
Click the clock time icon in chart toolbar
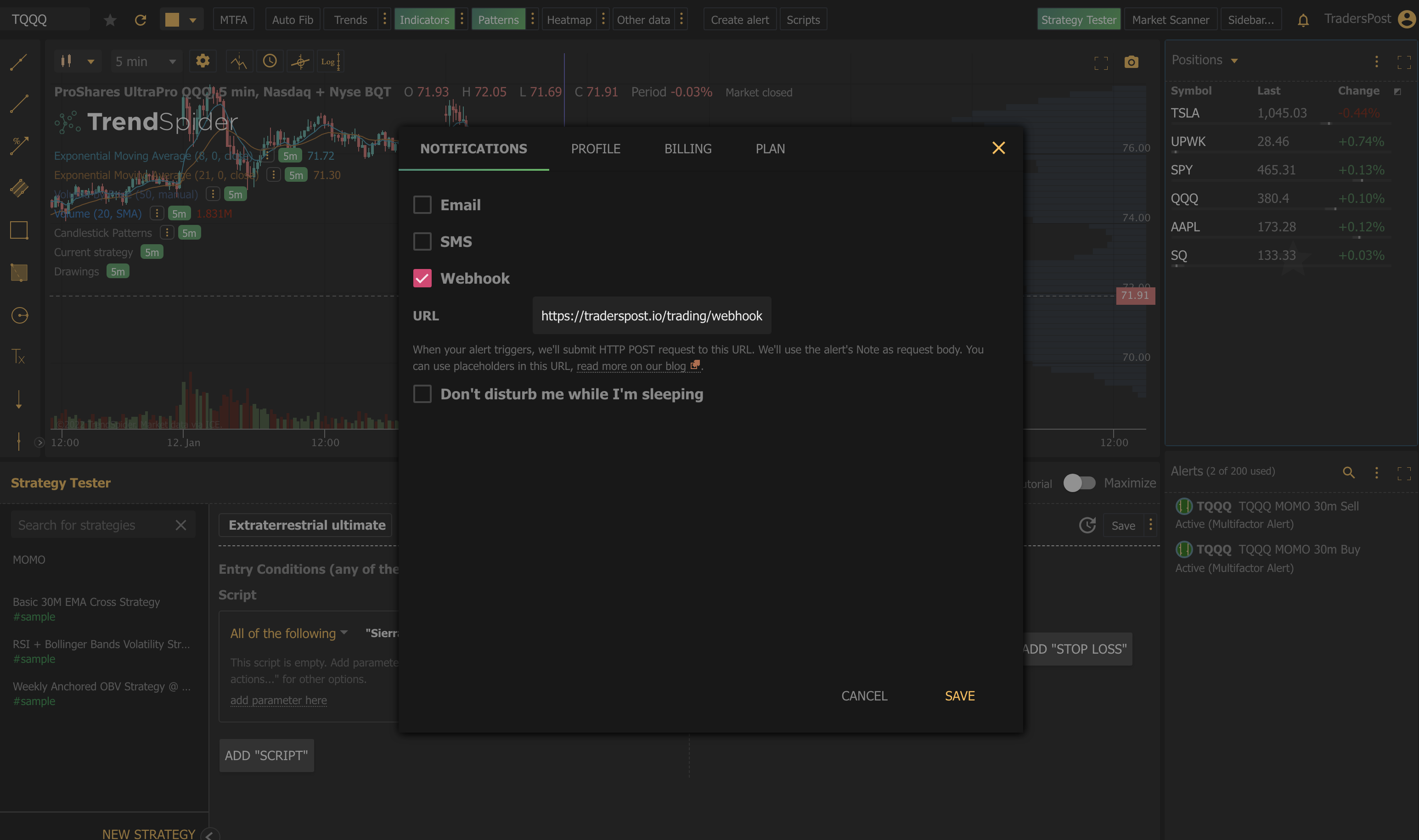pyautogui.click(x=270, y=61)
